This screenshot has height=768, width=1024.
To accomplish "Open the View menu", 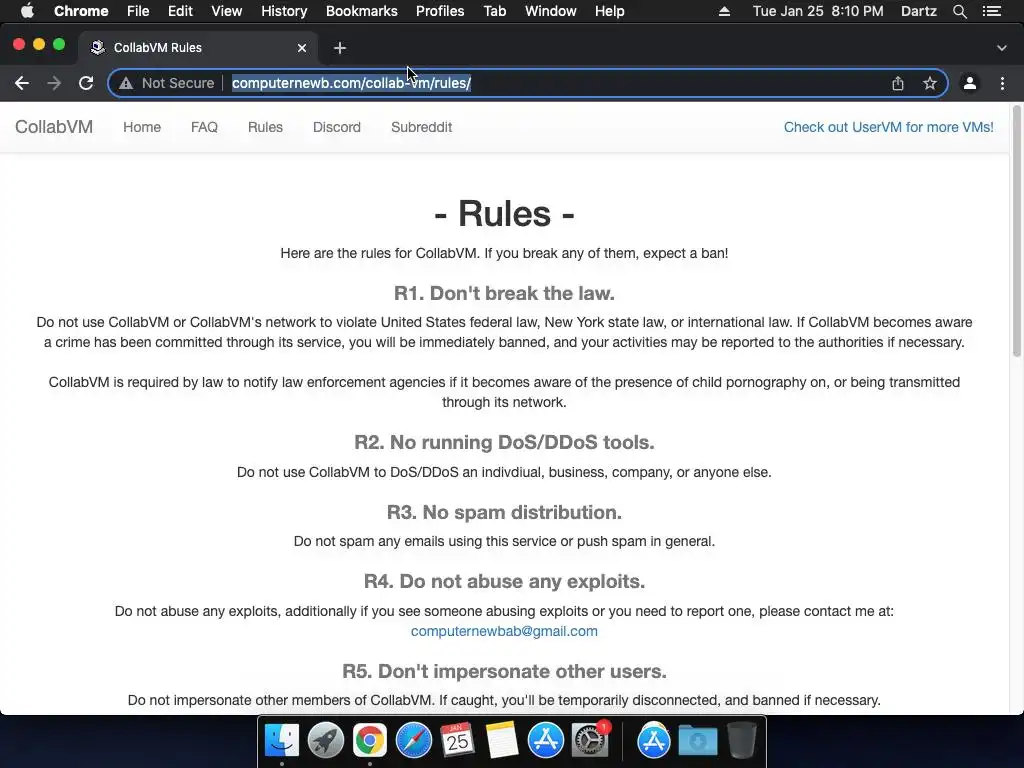I will click(x=227, y=11).
